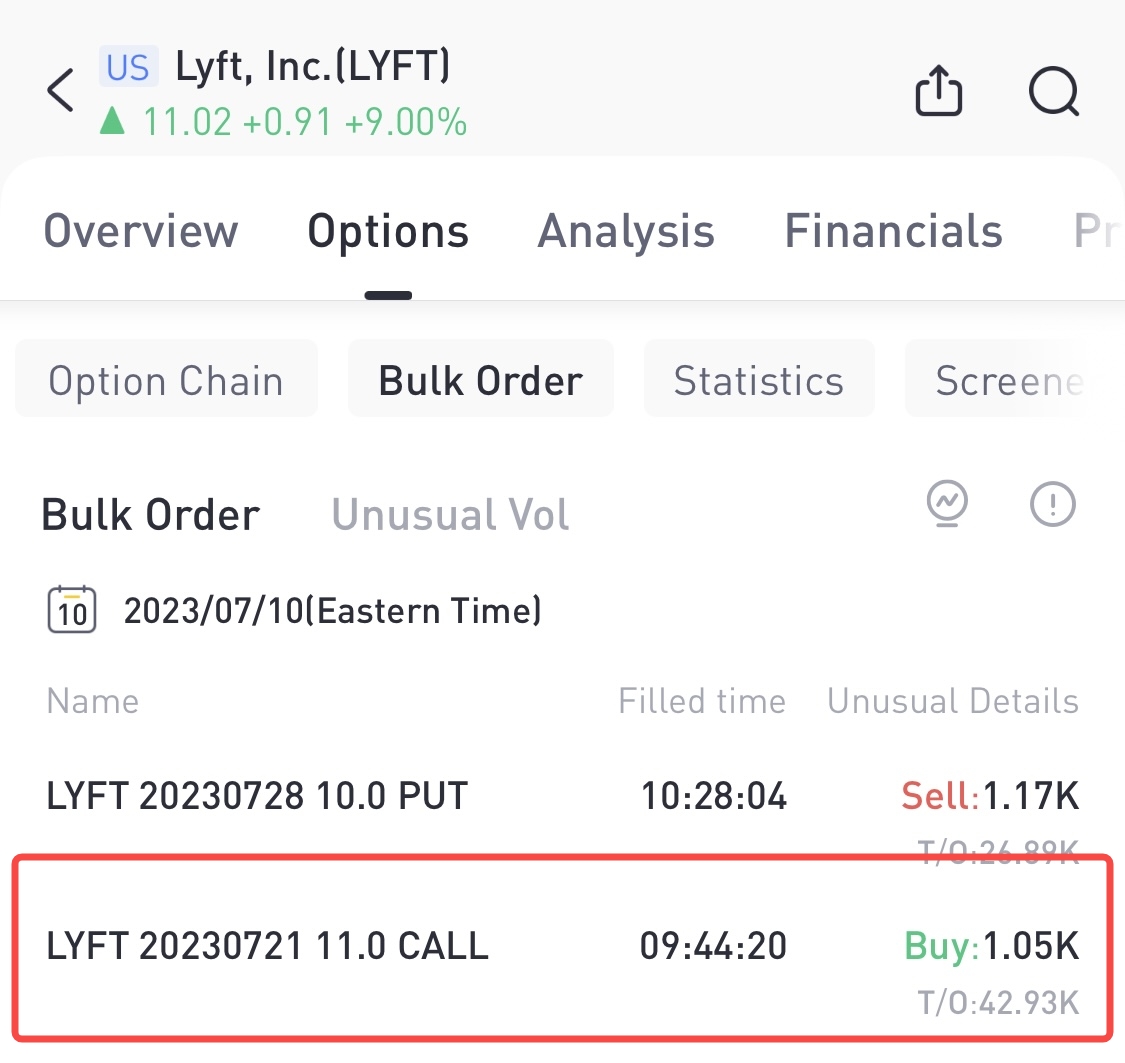
Task: Open the share icon
Action: (938, 90)
